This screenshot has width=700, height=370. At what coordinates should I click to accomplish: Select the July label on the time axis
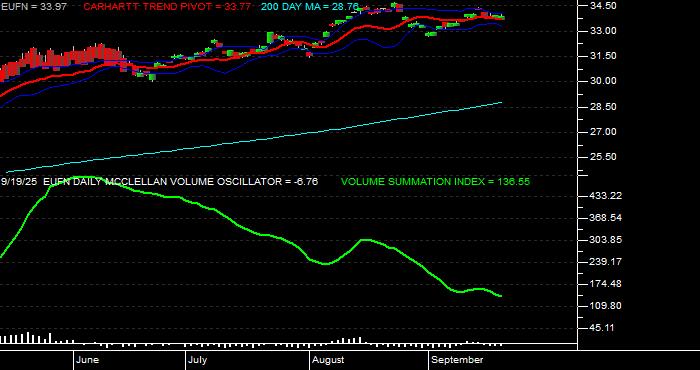coord(197,360)
